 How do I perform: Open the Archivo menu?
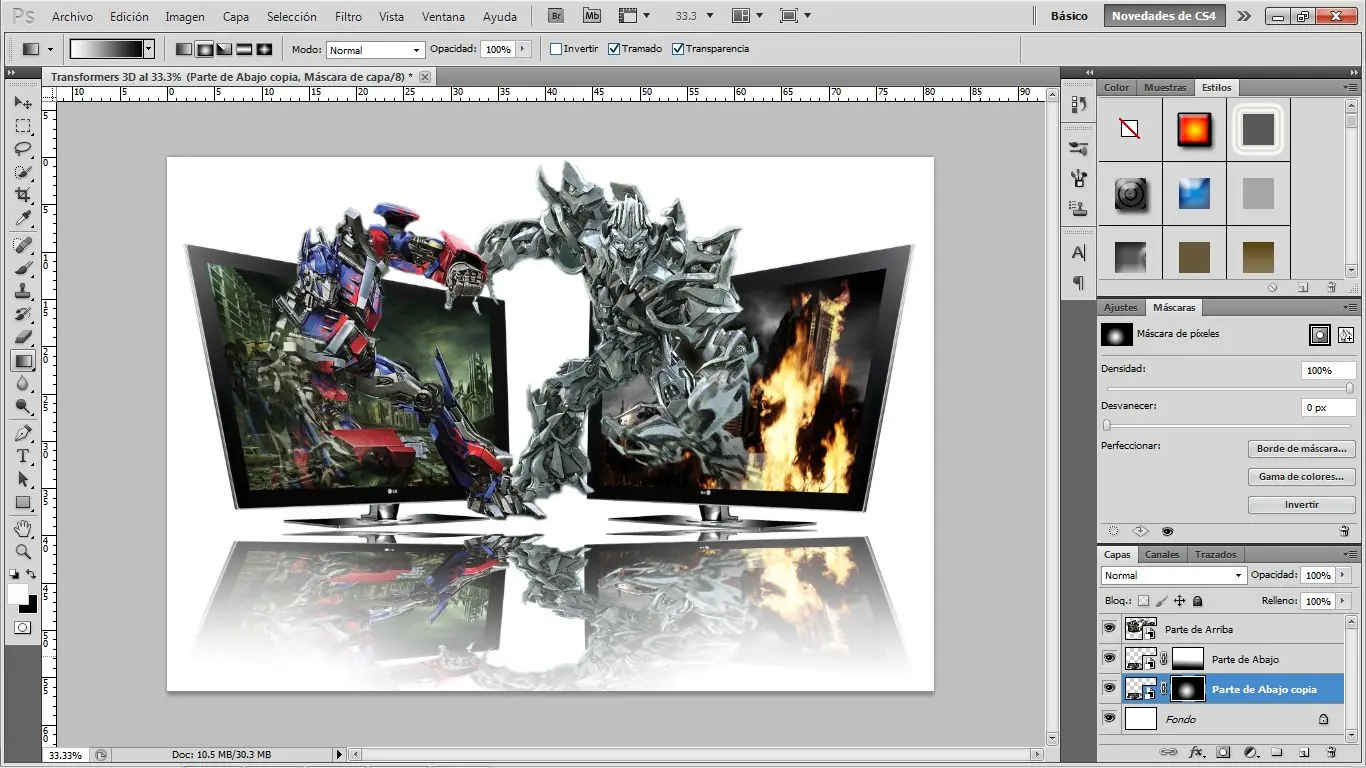tap(72, 17)
